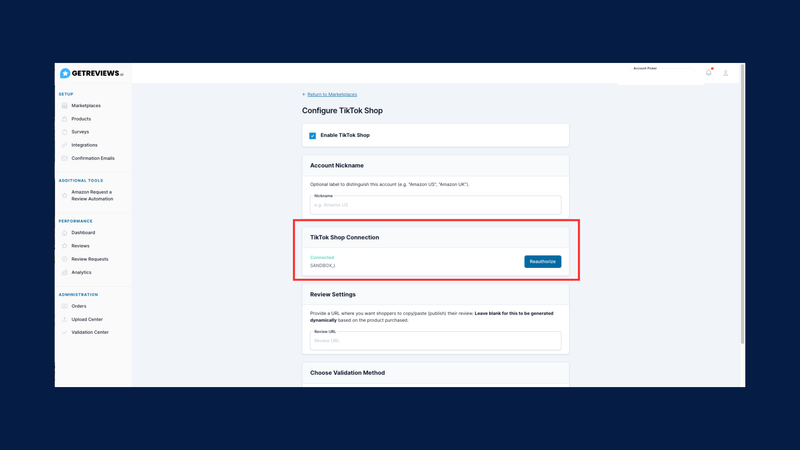
Task: Open Confirmation Emails
Action: pyautogui.click(x=93, y=159)
